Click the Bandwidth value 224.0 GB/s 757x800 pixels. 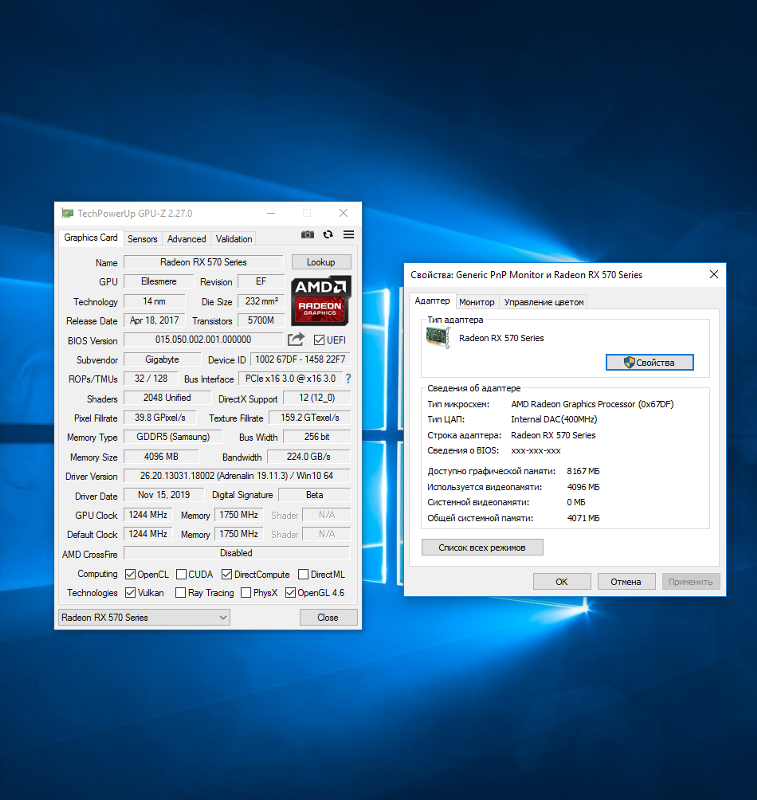pos(309,456)
